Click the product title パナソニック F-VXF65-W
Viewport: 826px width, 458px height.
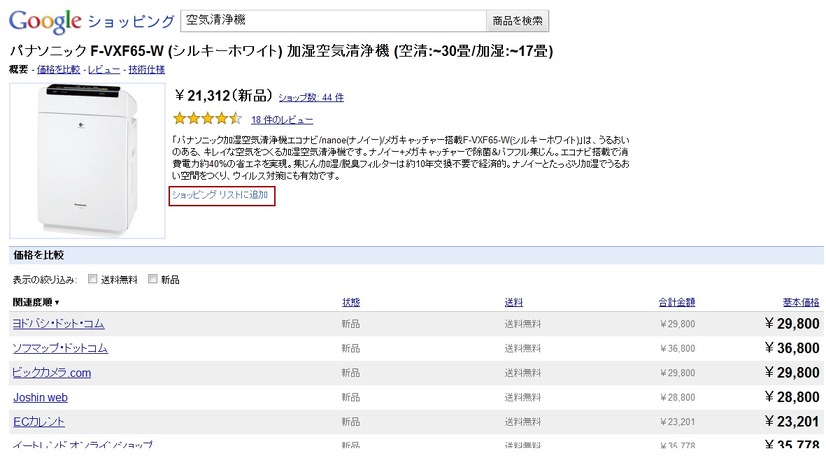[x=281, y=51]
